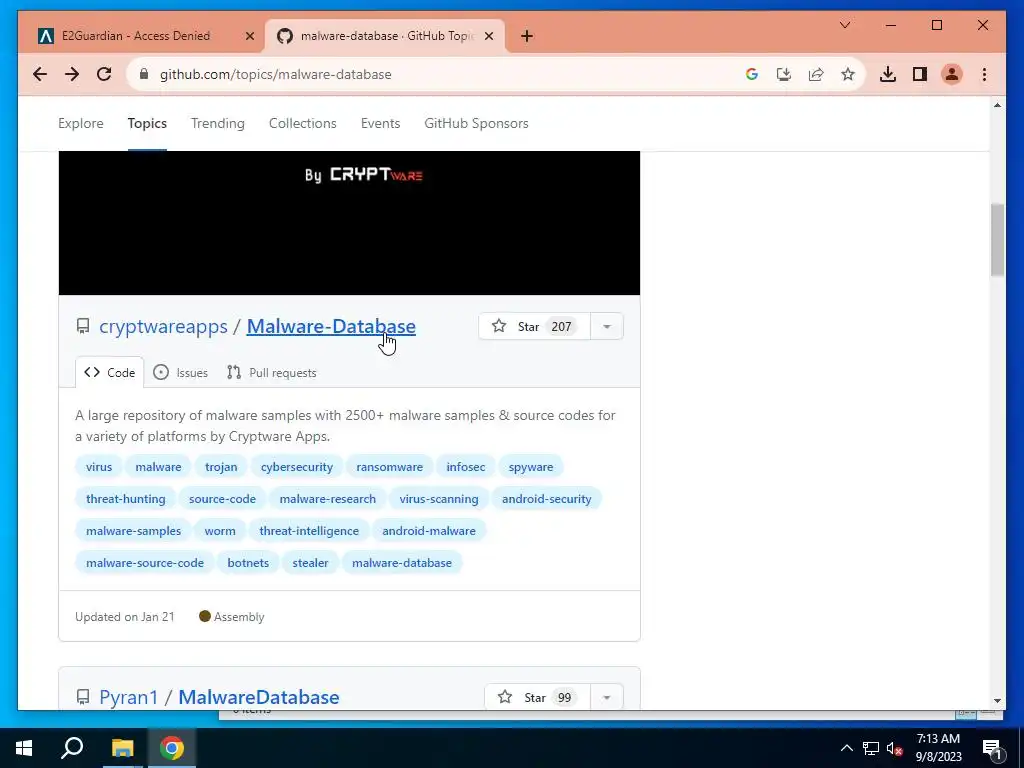Open the Issues tab of Malware-Database
The width and height of the screenshot is (1024, 768).
point(180,372)
